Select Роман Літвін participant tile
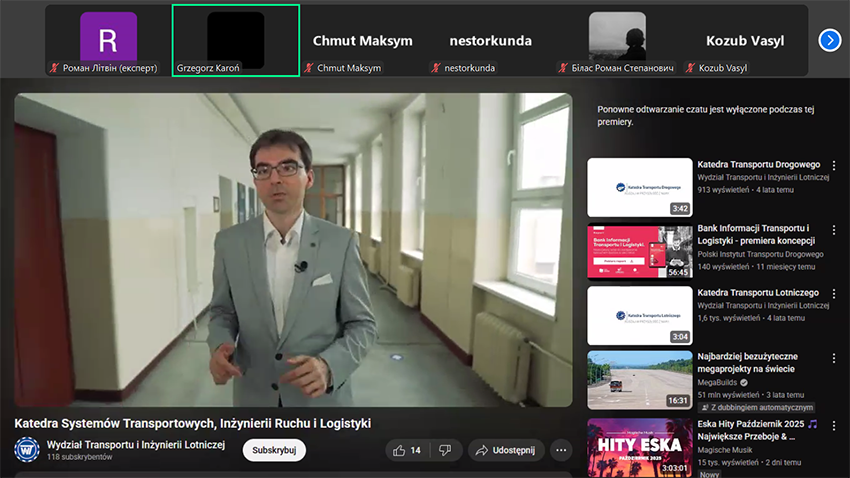Image resolution: width=850 pixels, height=478 pixels. pos(108,40)
